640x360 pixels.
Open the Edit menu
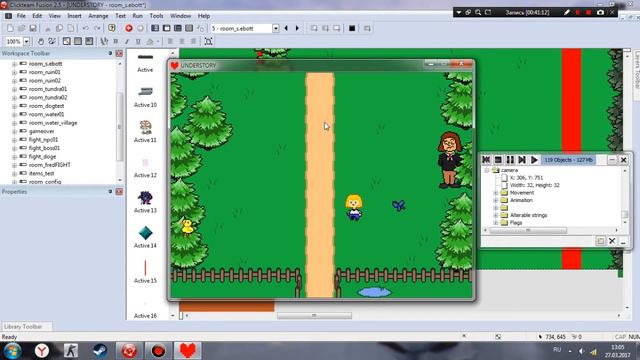coord(37,16)
